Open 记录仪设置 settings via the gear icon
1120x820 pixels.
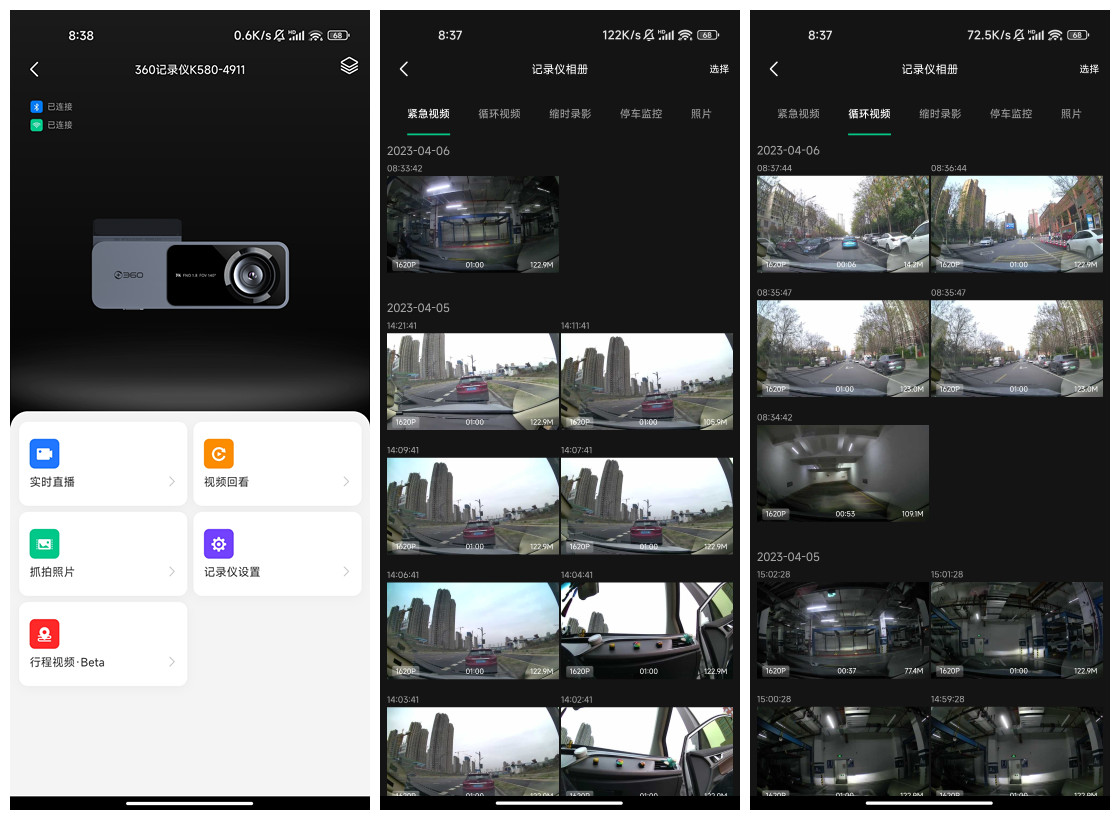[x=218, y=544]
